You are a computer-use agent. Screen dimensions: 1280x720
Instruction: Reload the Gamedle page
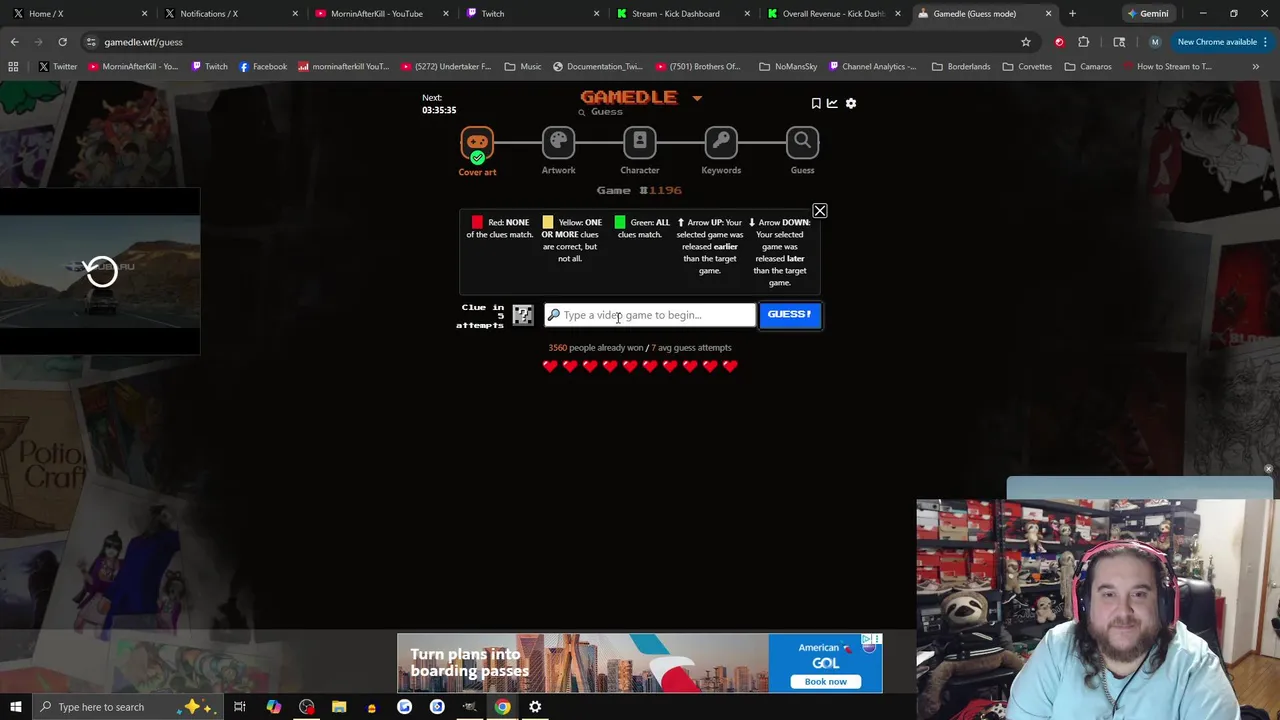tap(62, 42)
